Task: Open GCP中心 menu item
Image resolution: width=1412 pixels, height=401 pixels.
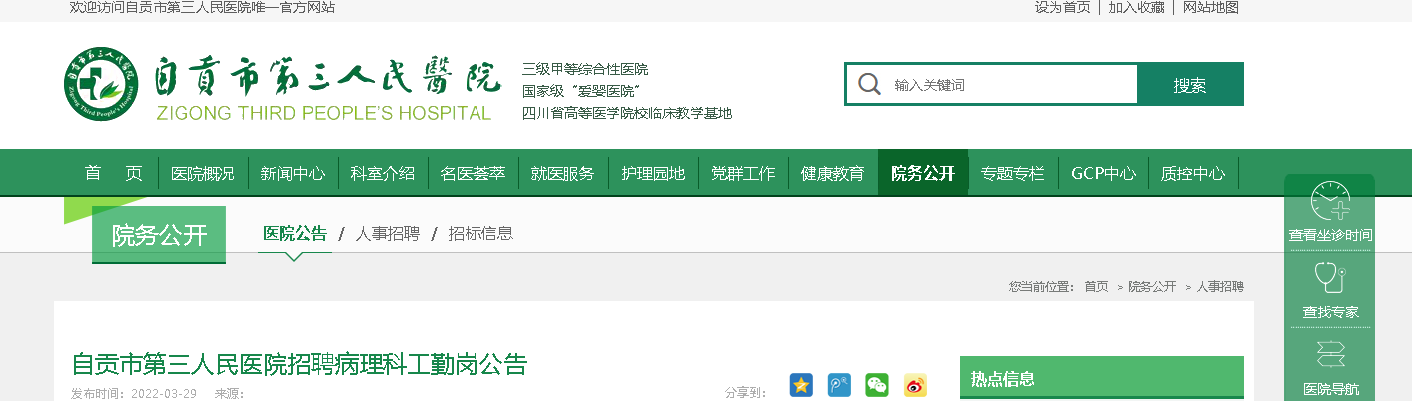Action: [1103, 173]
